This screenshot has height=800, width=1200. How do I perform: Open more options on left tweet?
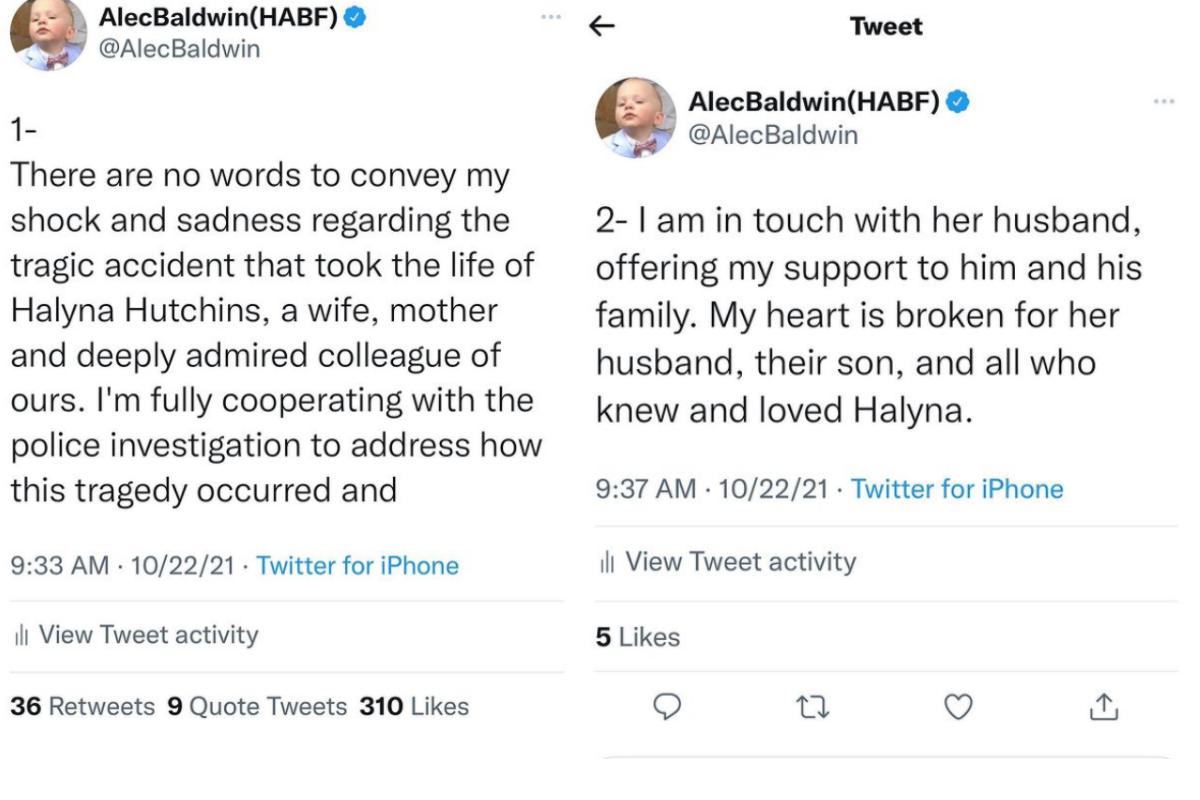coord(551,18)
